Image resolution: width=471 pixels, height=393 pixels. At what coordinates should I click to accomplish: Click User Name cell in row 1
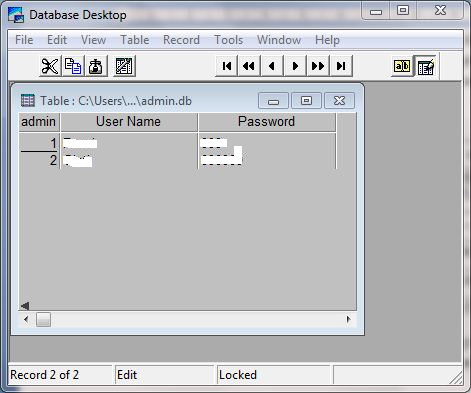click(x=129, y=143)
